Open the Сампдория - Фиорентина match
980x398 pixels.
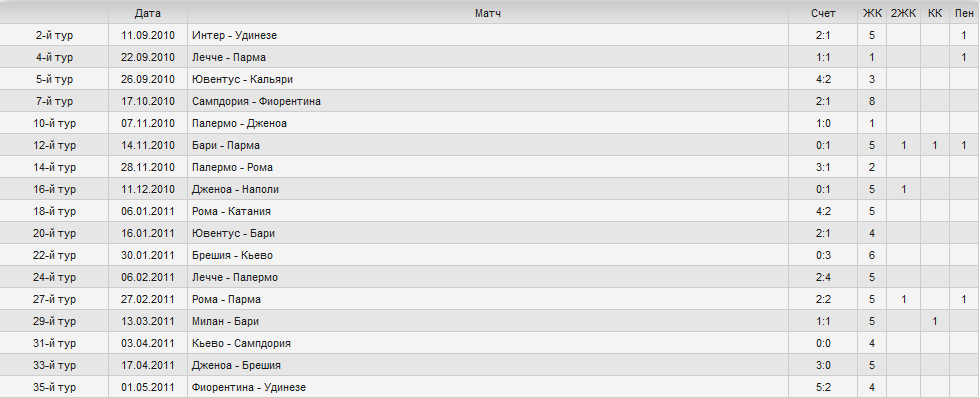click(256, 101)
